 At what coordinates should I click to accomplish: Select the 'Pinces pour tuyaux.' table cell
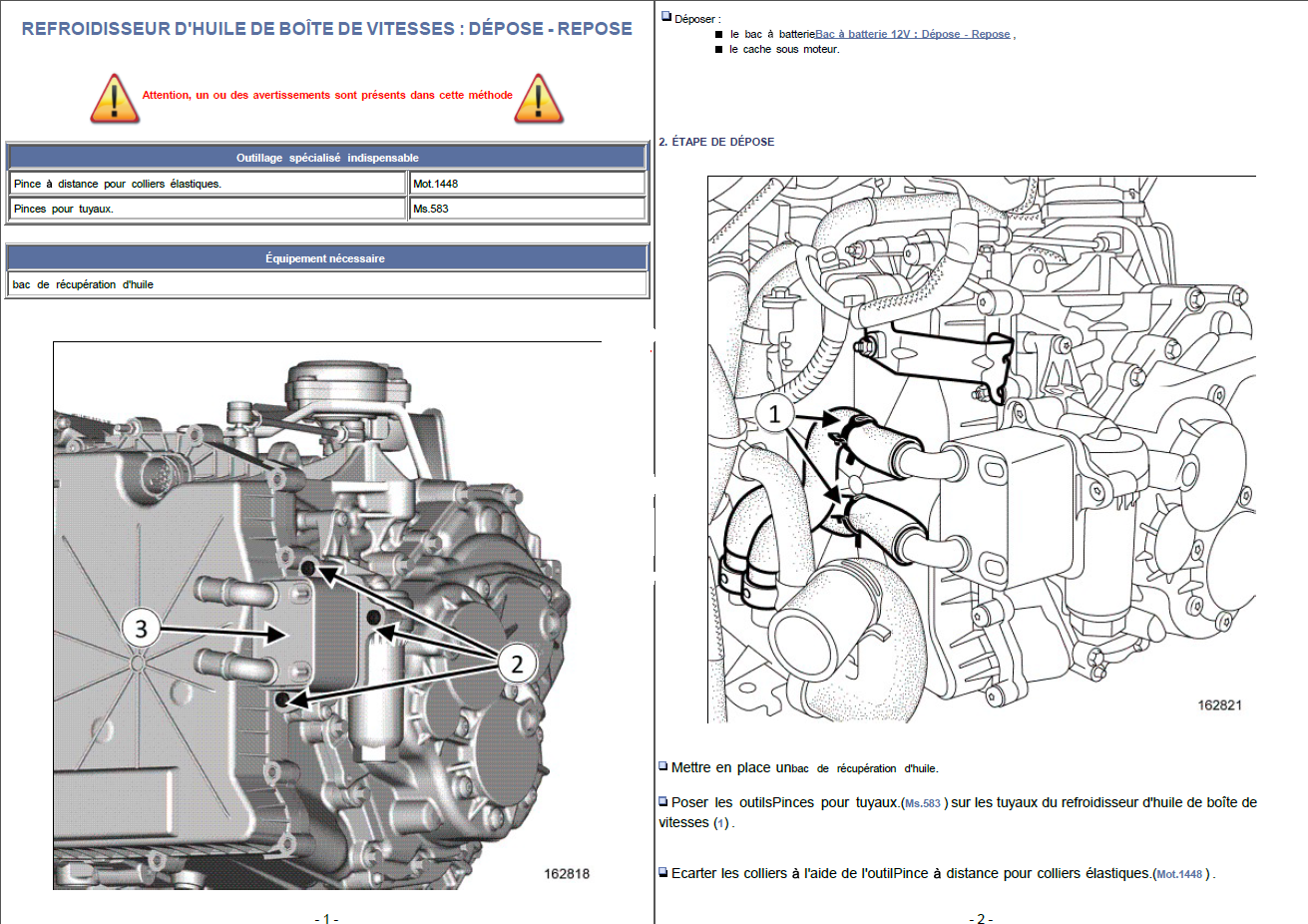[208, 209]
